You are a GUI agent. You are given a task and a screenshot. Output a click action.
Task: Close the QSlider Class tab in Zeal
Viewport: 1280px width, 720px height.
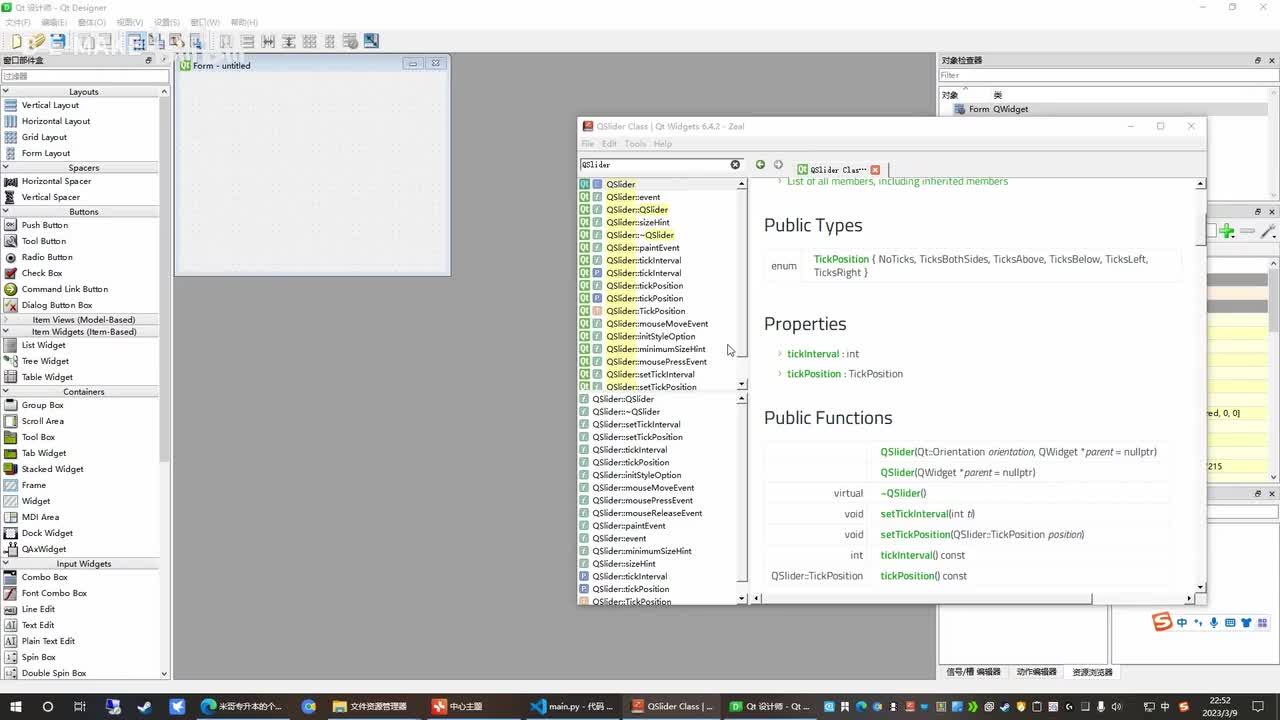tap(875, 170)
